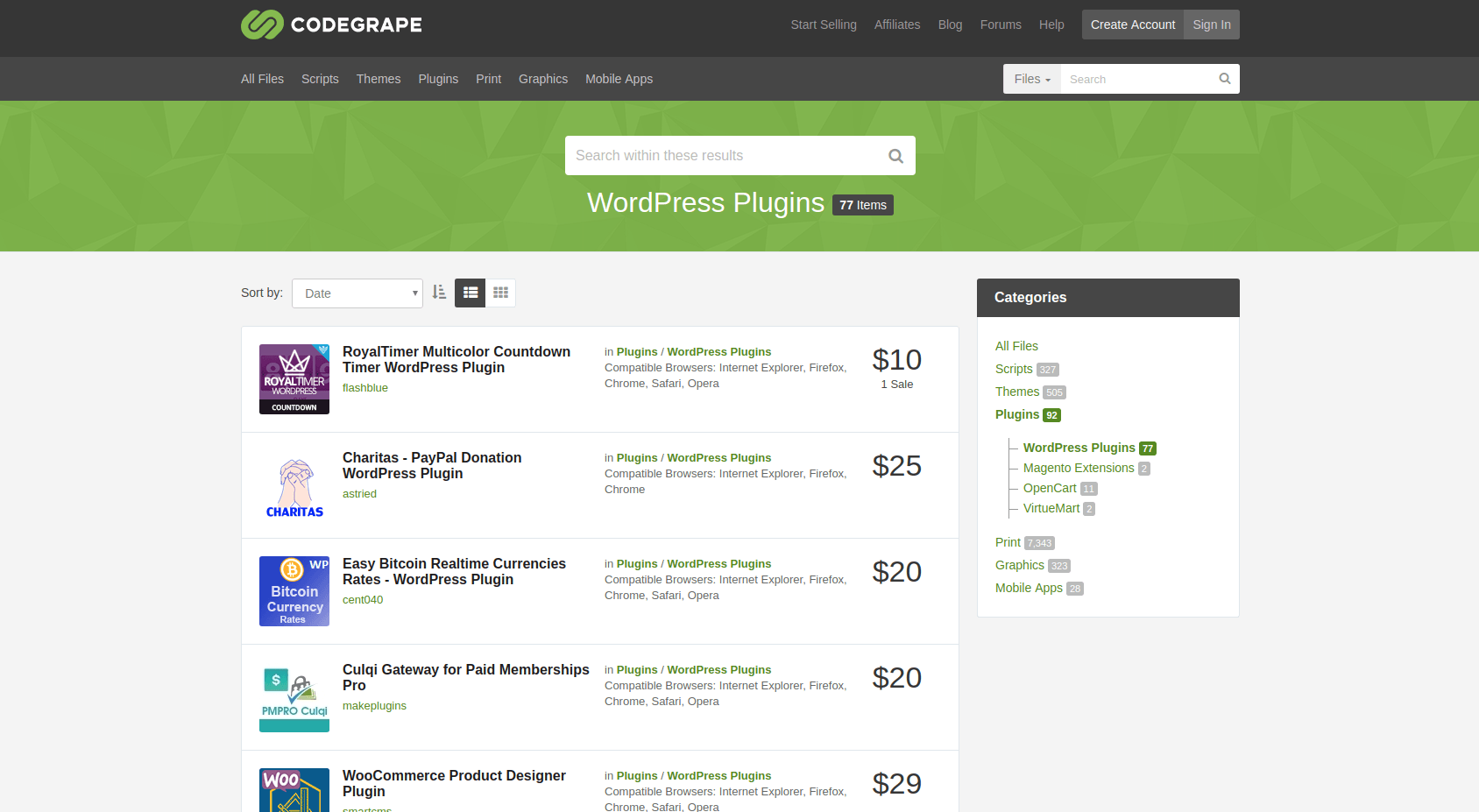The width and height of the screenshot is (1479, 812).
Task: View author astried's profile
Action: click(x=359, y=494)
